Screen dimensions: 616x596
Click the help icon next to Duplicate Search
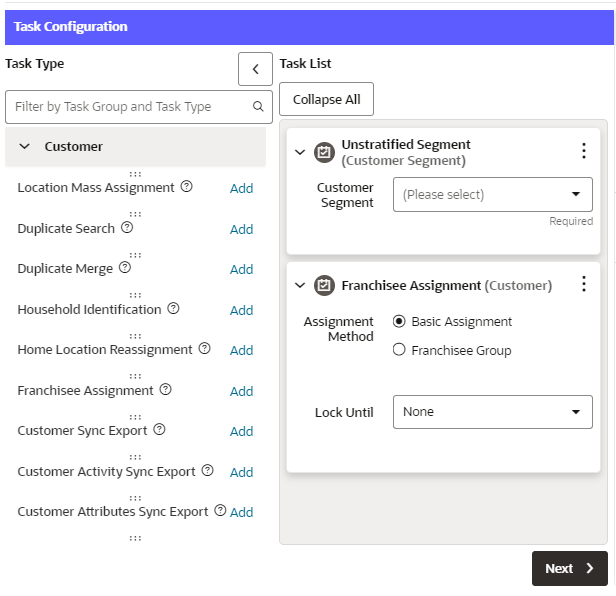pos(127,227)
